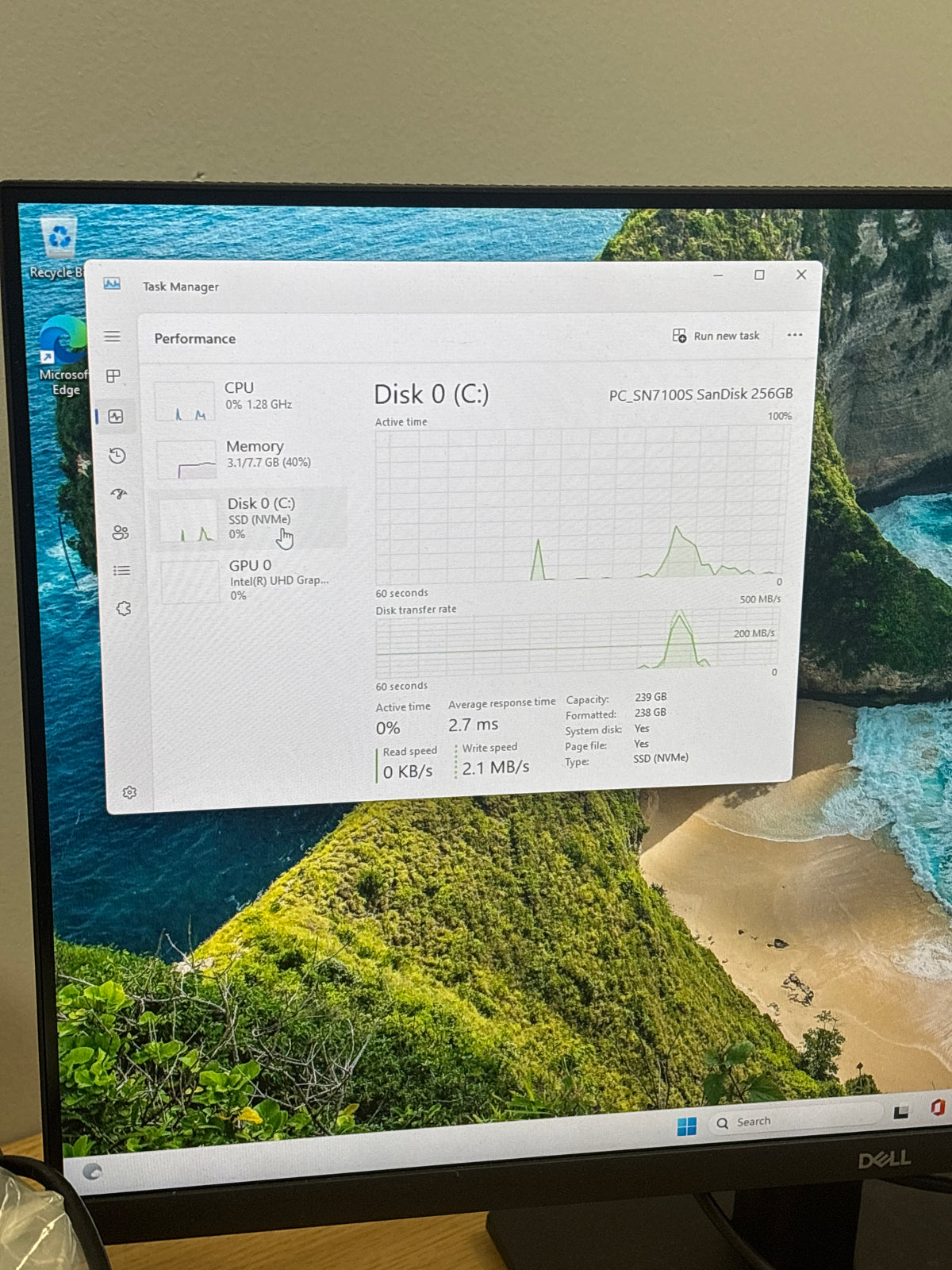Click the Memory mini graph thumbnail
Image resolution: width=952 pixels, height=1270 pixels.
click(186, 459)
